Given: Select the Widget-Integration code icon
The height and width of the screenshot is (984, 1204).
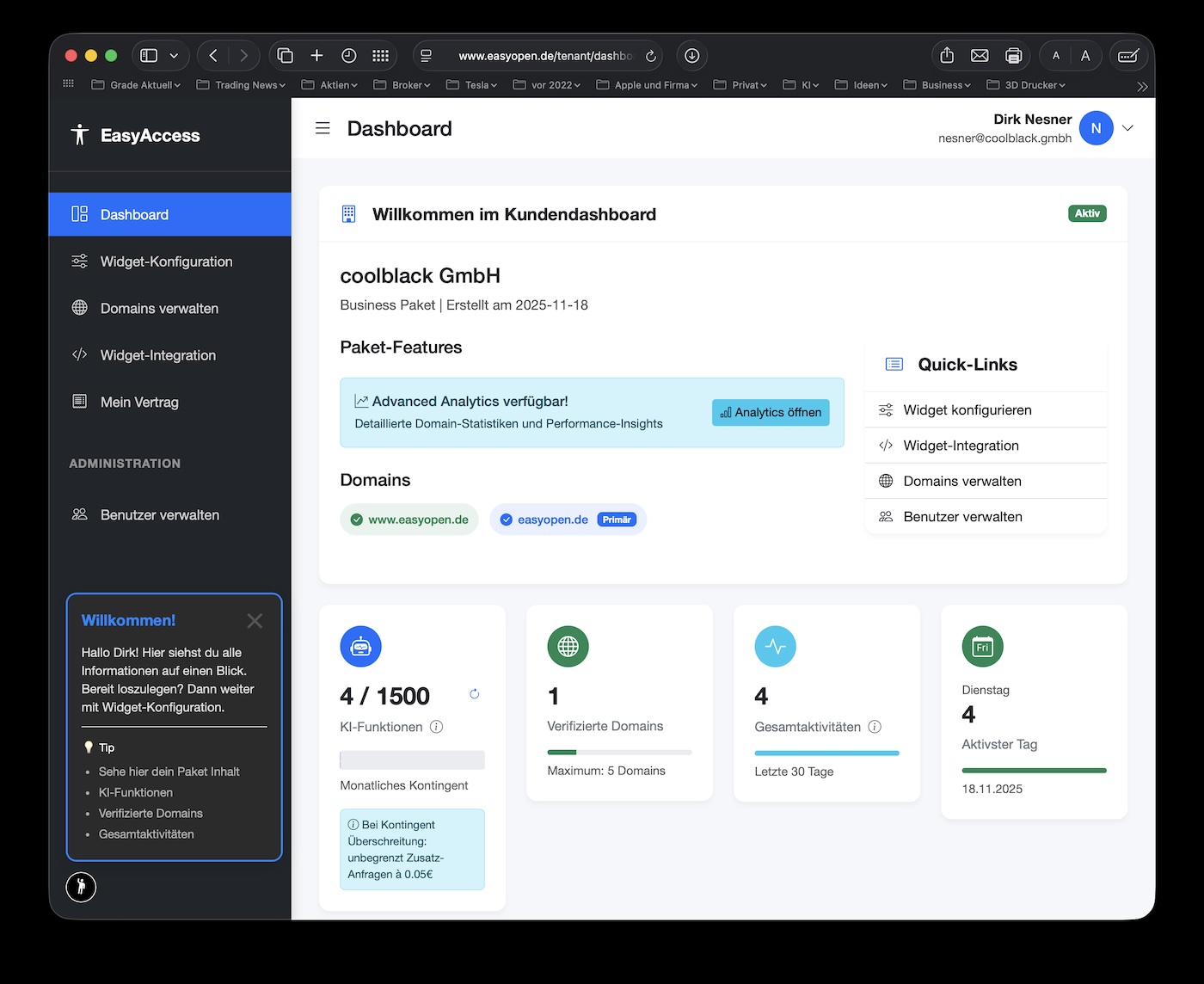Looking at the screenshot, I should point(79,354).
